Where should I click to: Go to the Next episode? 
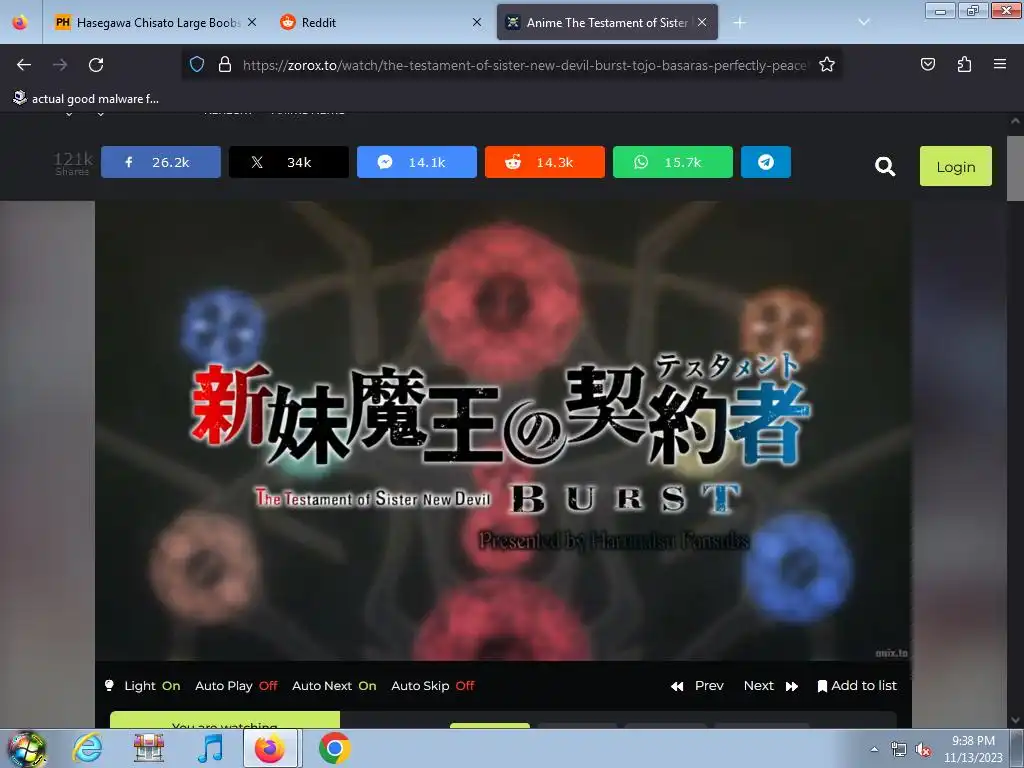(771, 686)
